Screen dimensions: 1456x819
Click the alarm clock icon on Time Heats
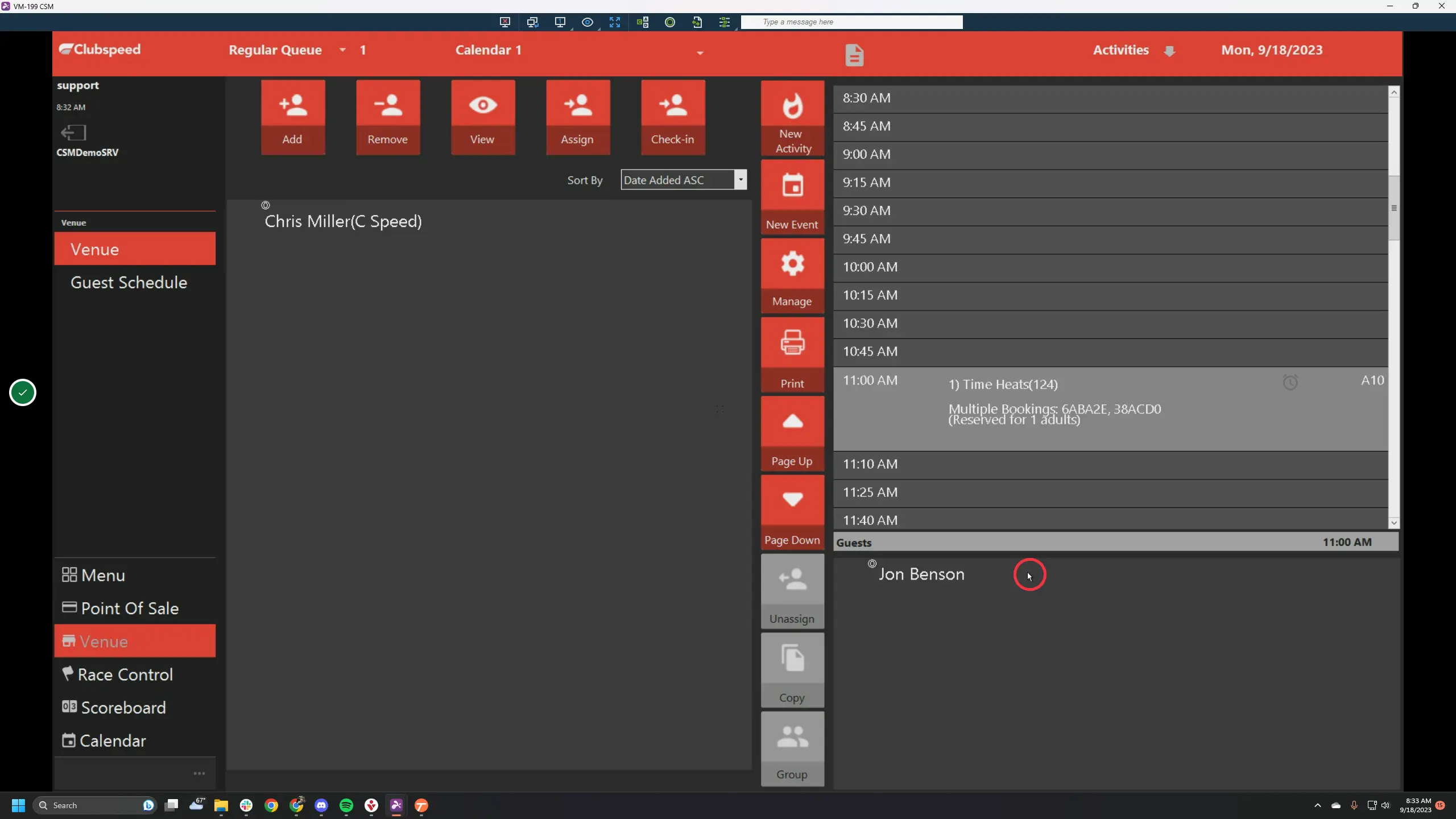coord(1290,382)
